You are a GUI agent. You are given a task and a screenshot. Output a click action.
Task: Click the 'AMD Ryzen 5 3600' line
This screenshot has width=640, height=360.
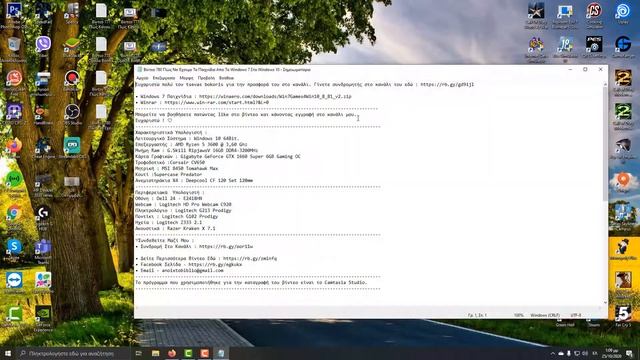[x=191, y=144]
